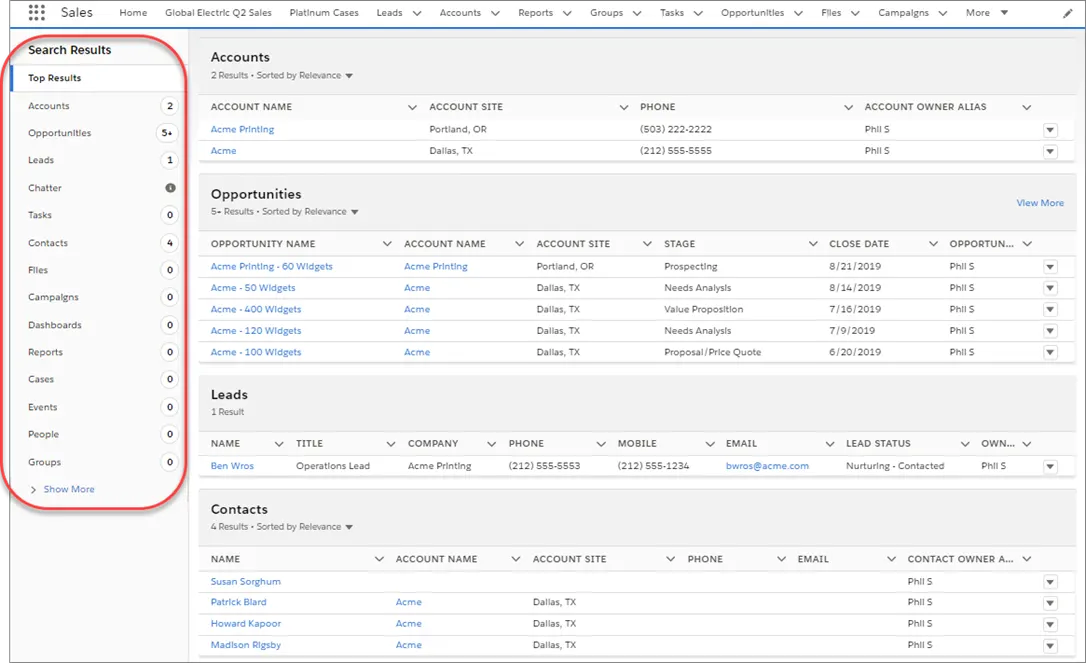This screenshot has width=1086, height=663.
Task: Open row menu for Susan Sorghum contact
Action: point(1050,582)
